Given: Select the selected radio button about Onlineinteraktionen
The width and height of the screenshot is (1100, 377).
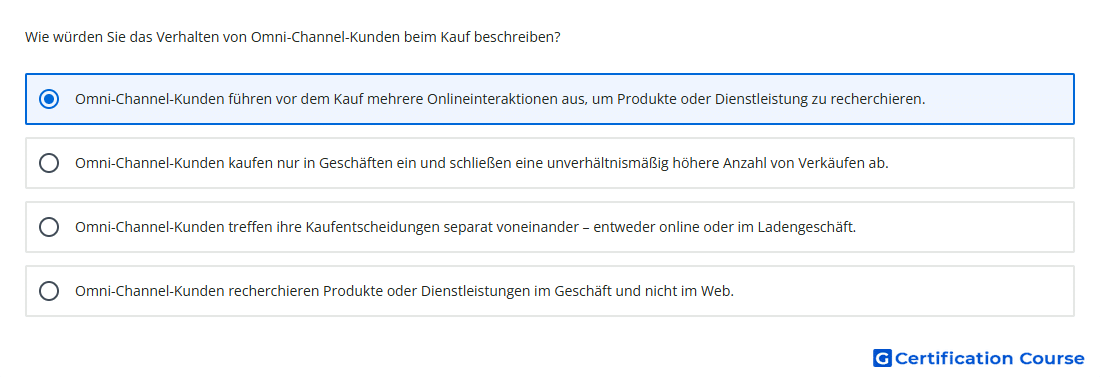Looking at the screenshot, I should click(49, 99).
